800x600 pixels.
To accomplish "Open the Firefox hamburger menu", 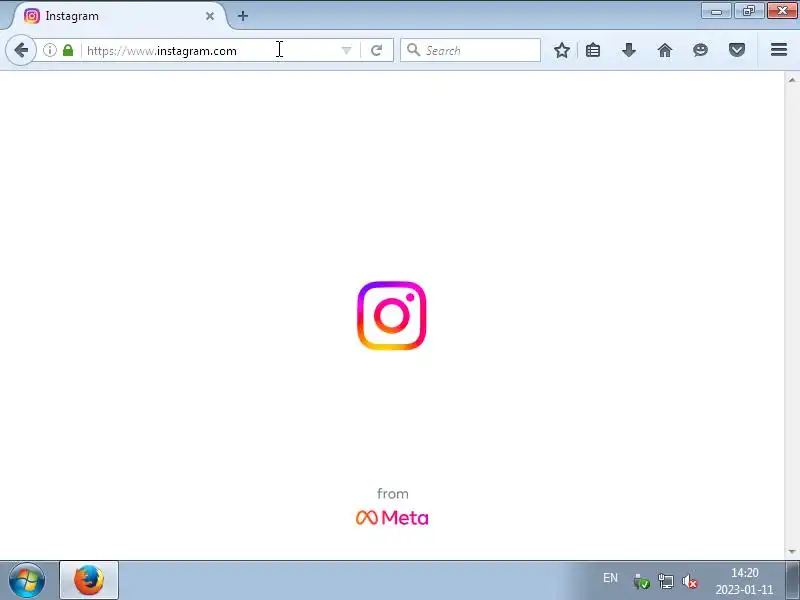I will tap(779, 50).
